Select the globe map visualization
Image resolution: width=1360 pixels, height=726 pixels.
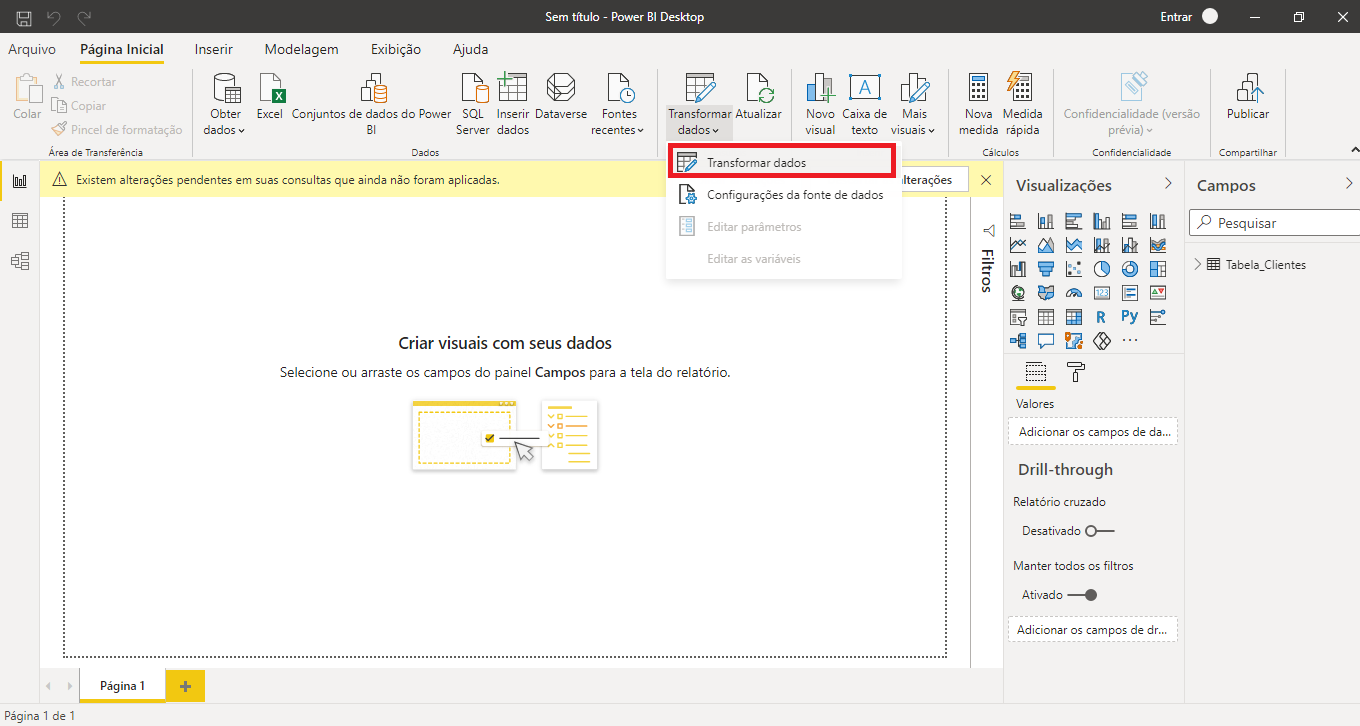tap(1018, 293)
